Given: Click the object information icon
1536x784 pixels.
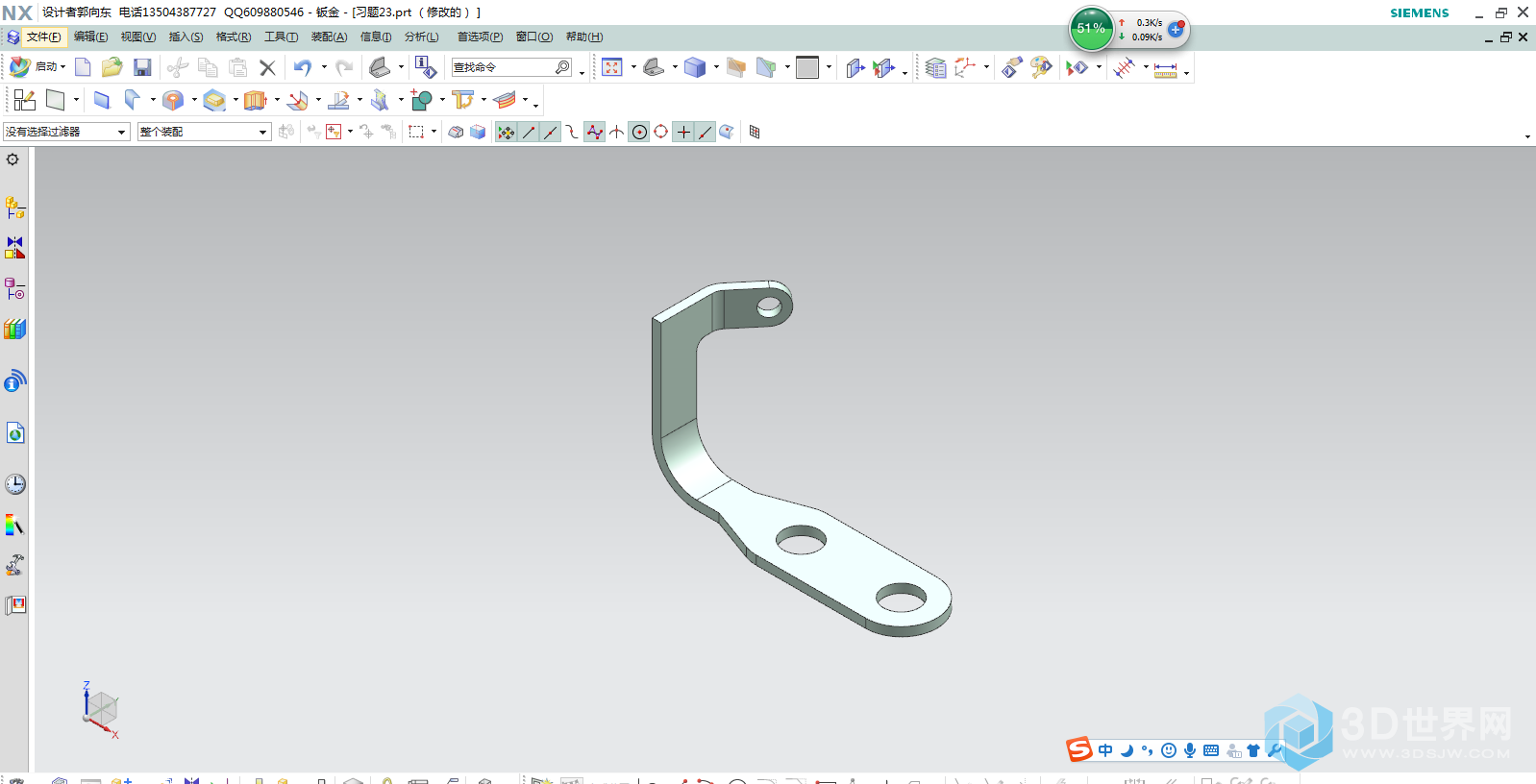Looking at the screenshot, I should (x=425, y=67).
